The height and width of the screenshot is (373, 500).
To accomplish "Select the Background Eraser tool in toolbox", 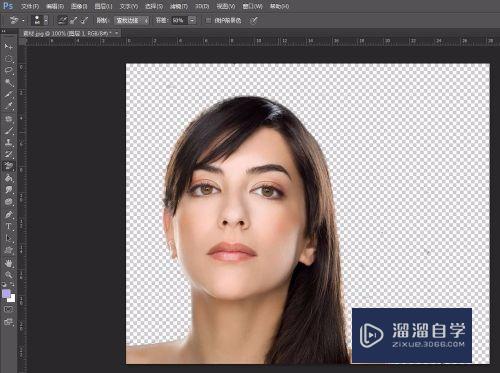I will pos(9,166).
